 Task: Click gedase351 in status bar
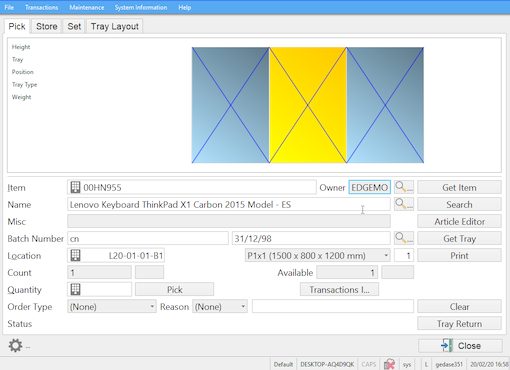pos(449,364)
